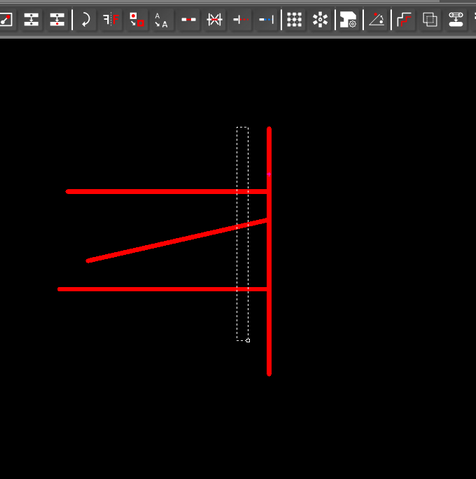Select the diagonal red line
Screen dimensions: 476x479
click(x=177, y=241)
